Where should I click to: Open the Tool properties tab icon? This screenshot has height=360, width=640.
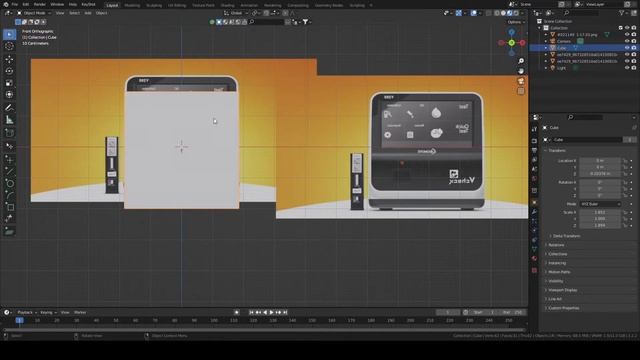[x=534, y=129]
